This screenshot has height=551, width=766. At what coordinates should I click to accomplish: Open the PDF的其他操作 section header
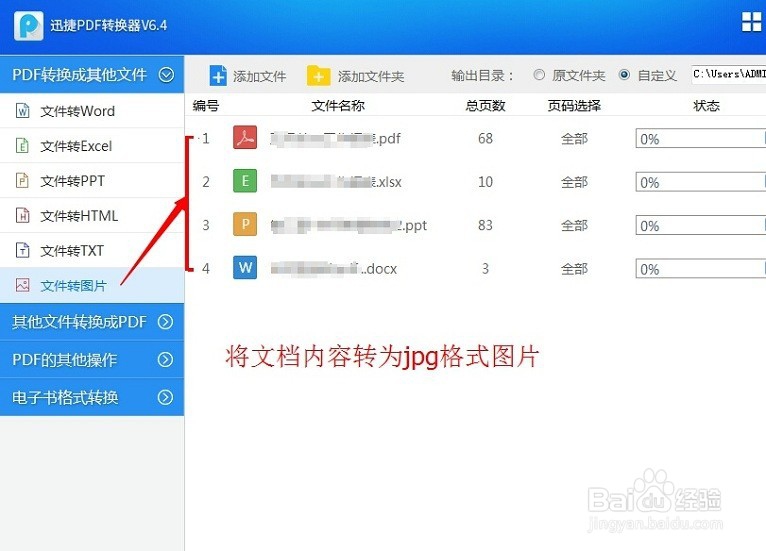click(x=92, y=360)
